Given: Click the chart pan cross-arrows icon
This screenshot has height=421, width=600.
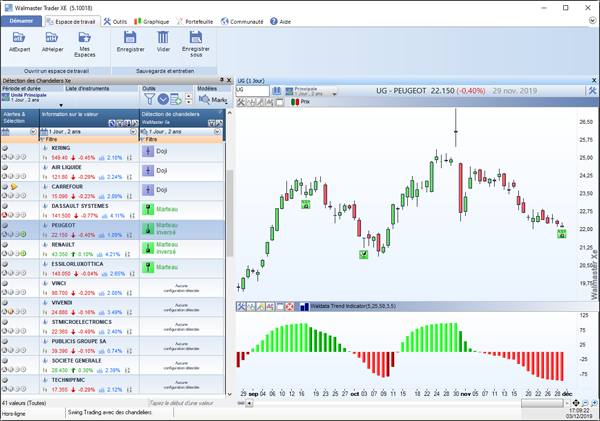Looking at the screenshot, I should pos(576,403).
